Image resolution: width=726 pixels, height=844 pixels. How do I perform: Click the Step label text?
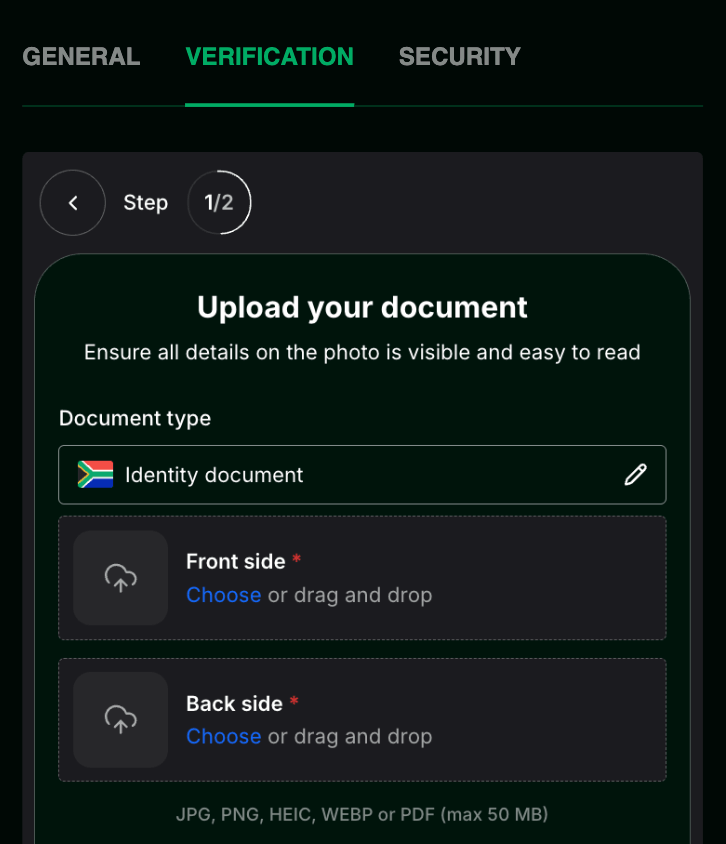coord(146,203)
